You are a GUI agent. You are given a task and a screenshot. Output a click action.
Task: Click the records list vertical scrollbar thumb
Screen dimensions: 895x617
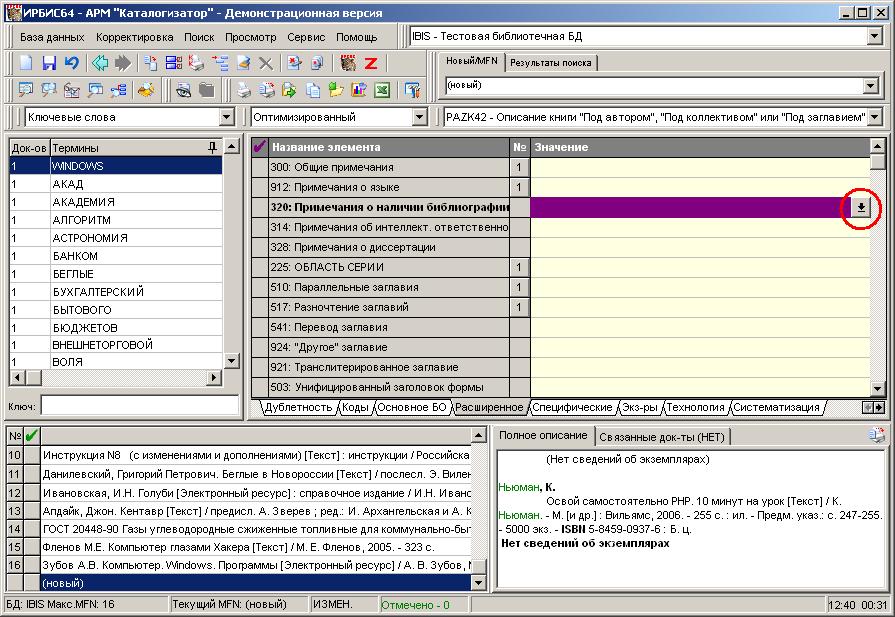(x=478, y=567)
